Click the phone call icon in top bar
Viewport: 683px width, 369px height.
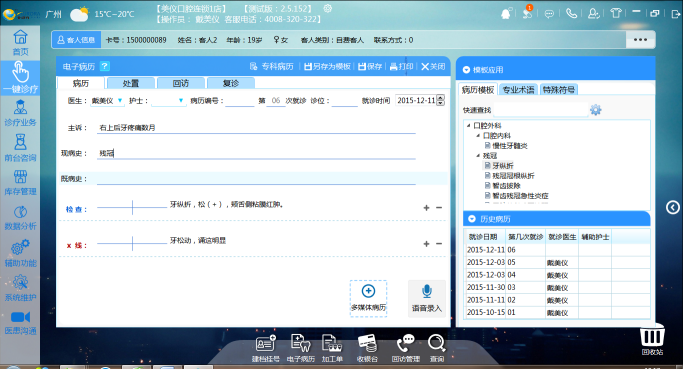pyautogui.click(x=571, y=14)
